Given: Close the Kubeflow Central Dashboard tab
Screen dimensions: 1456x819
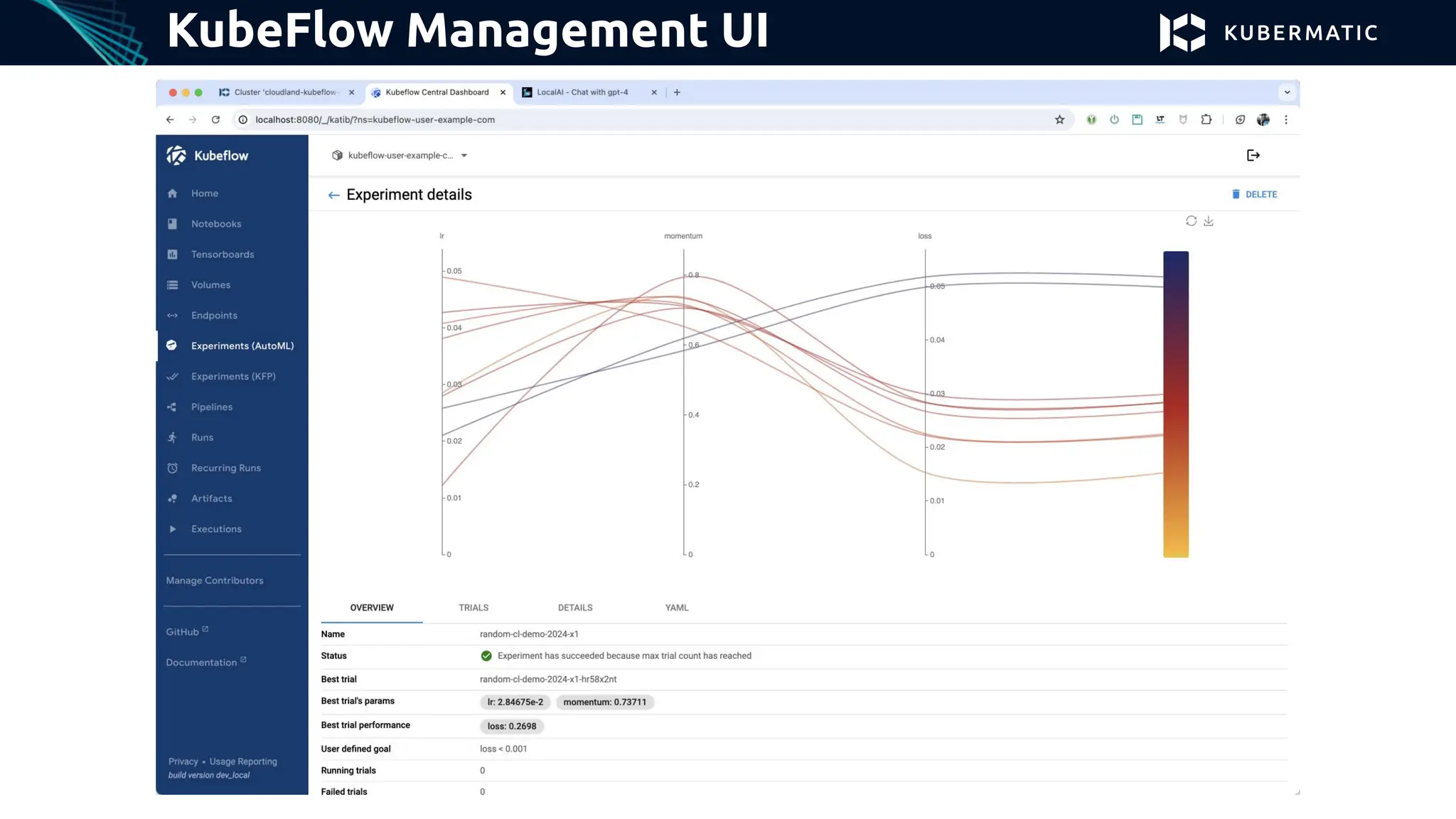Looking at the screenshot, I should (503, 92).
